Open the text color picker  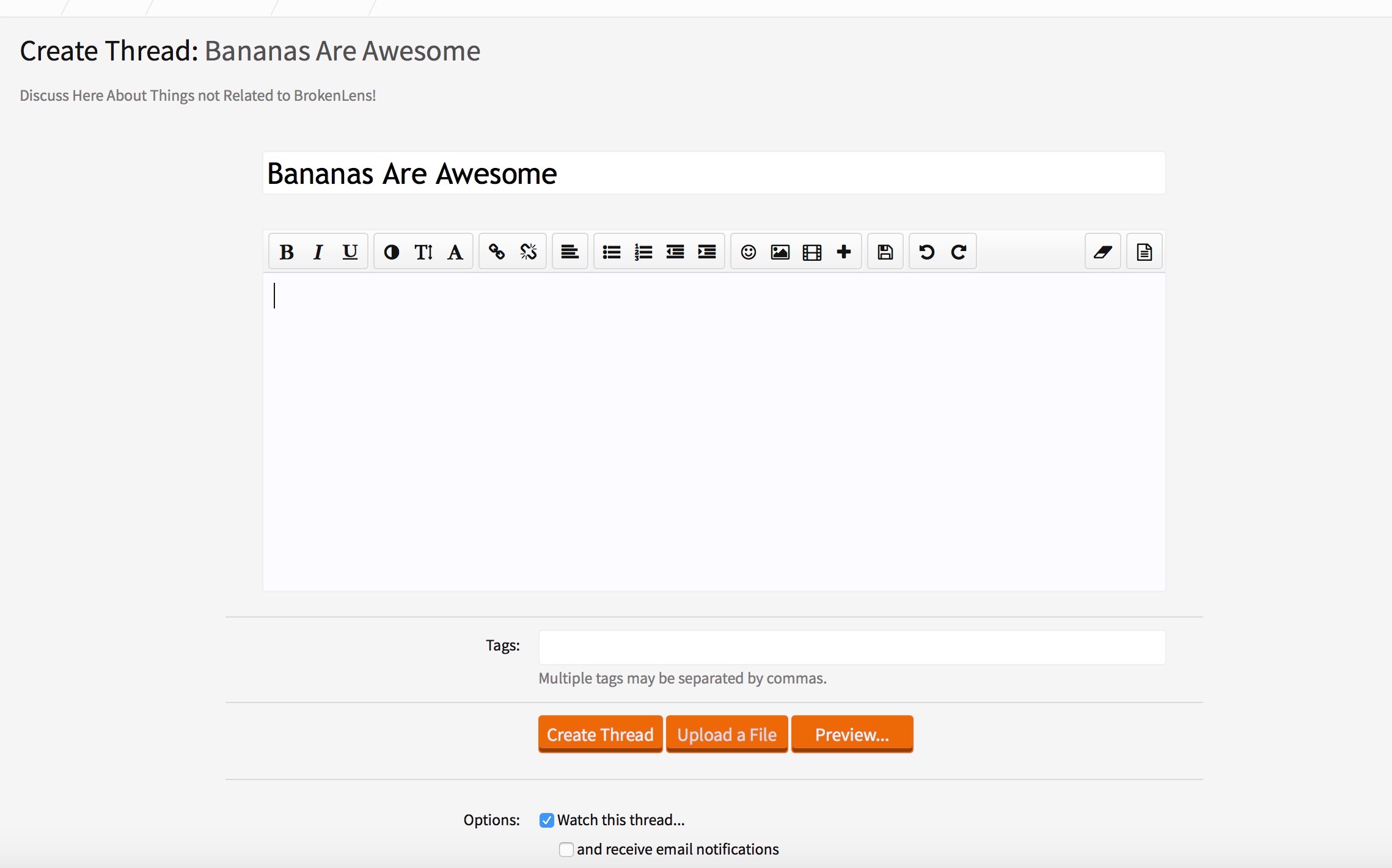tap(392, 252)
